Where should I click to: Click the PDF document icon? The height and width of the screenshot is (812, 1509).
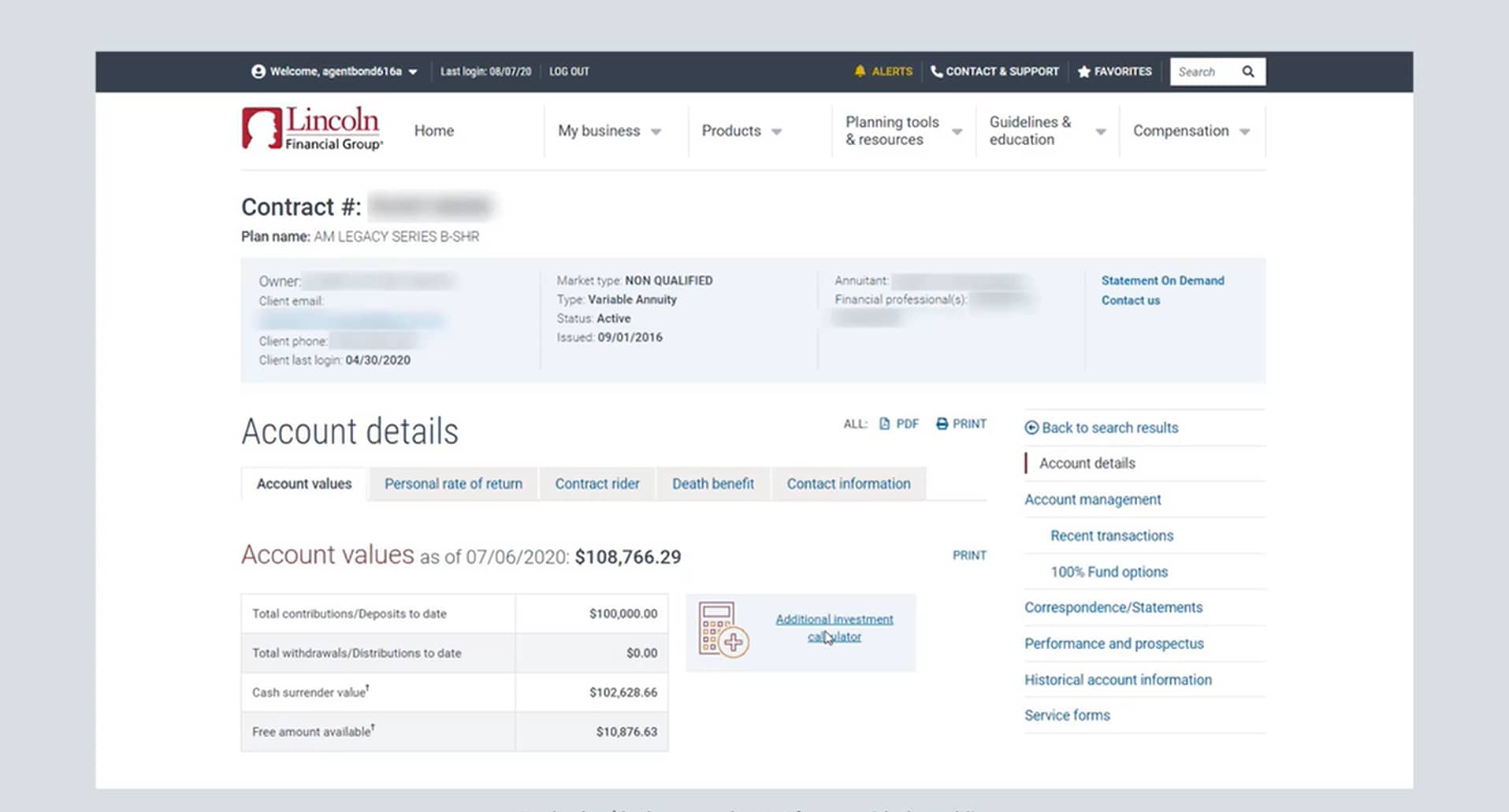click(x=884, y=424)
